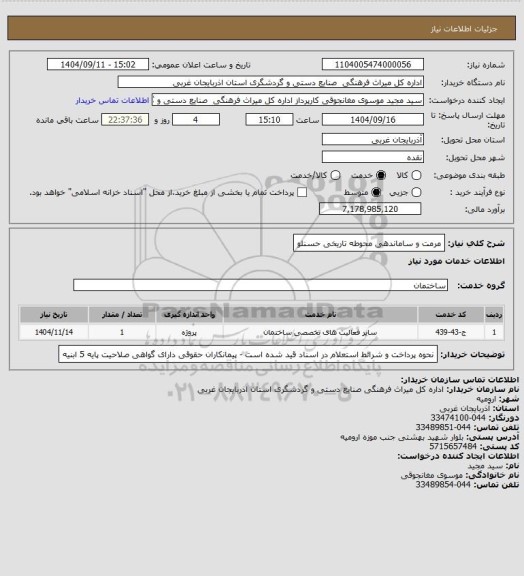
Task: Click the تاریخ نیاز column header
Action: [x=54, y=314]
